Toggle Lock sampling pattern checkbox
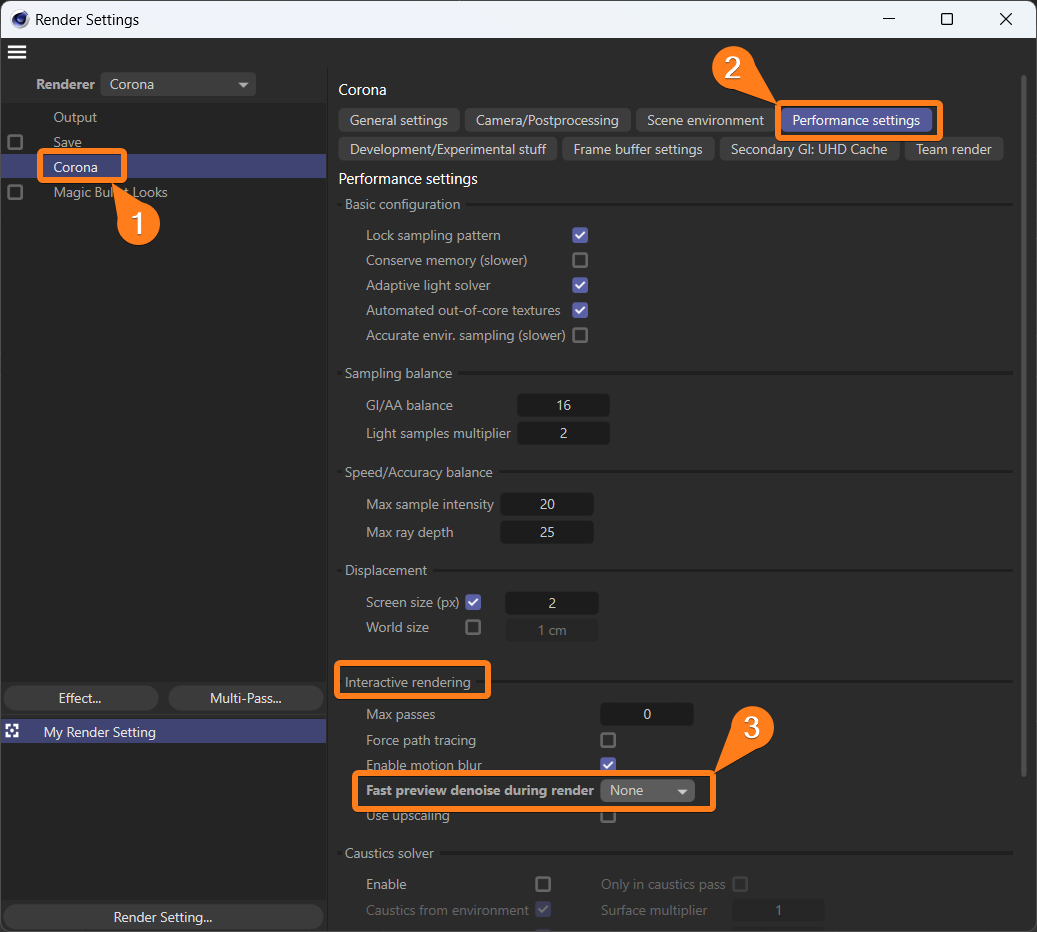This screenshot has width=1037, height=932. (x=580, y=235)
